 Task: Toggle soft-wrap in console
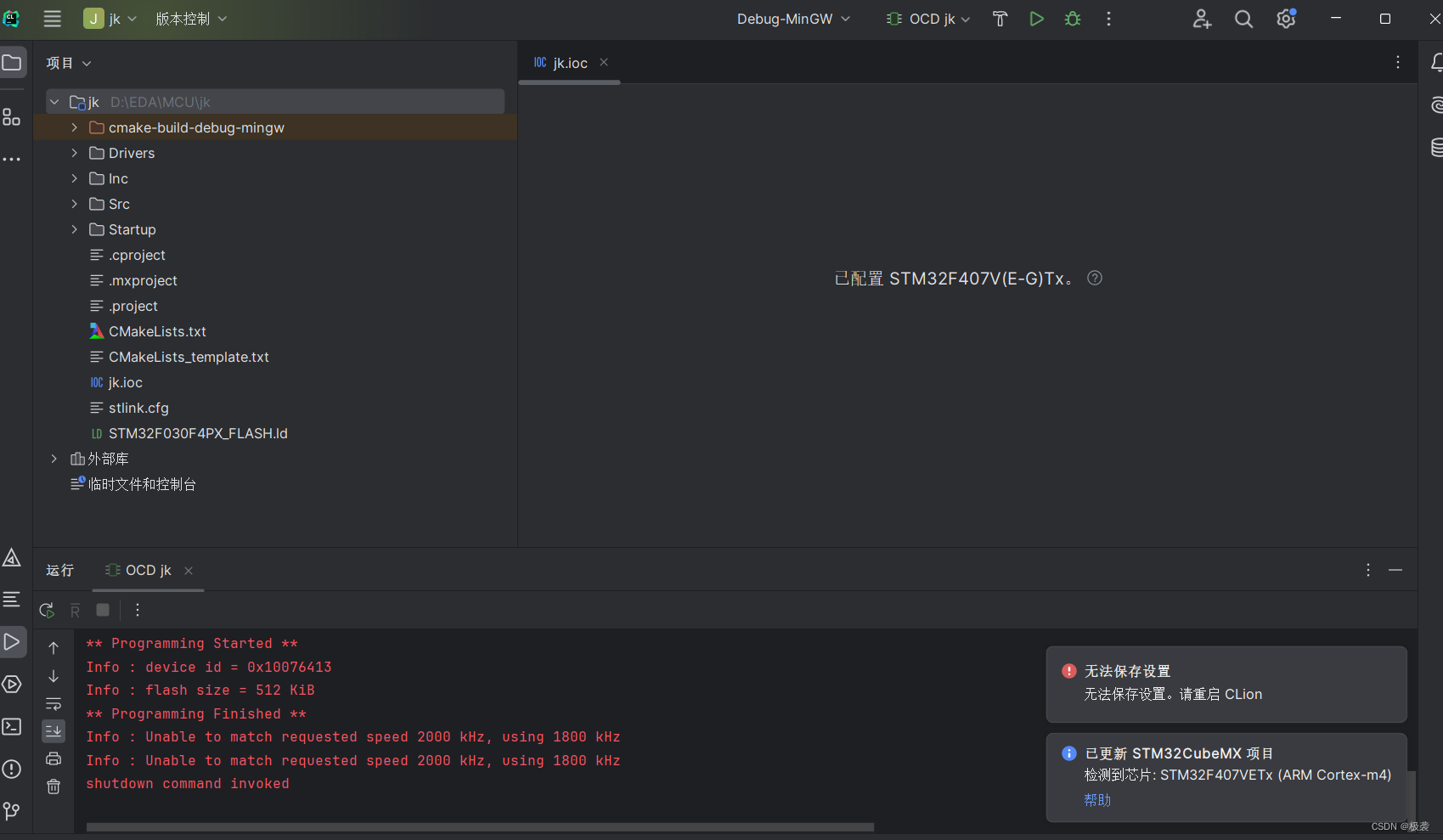point(54,704)
